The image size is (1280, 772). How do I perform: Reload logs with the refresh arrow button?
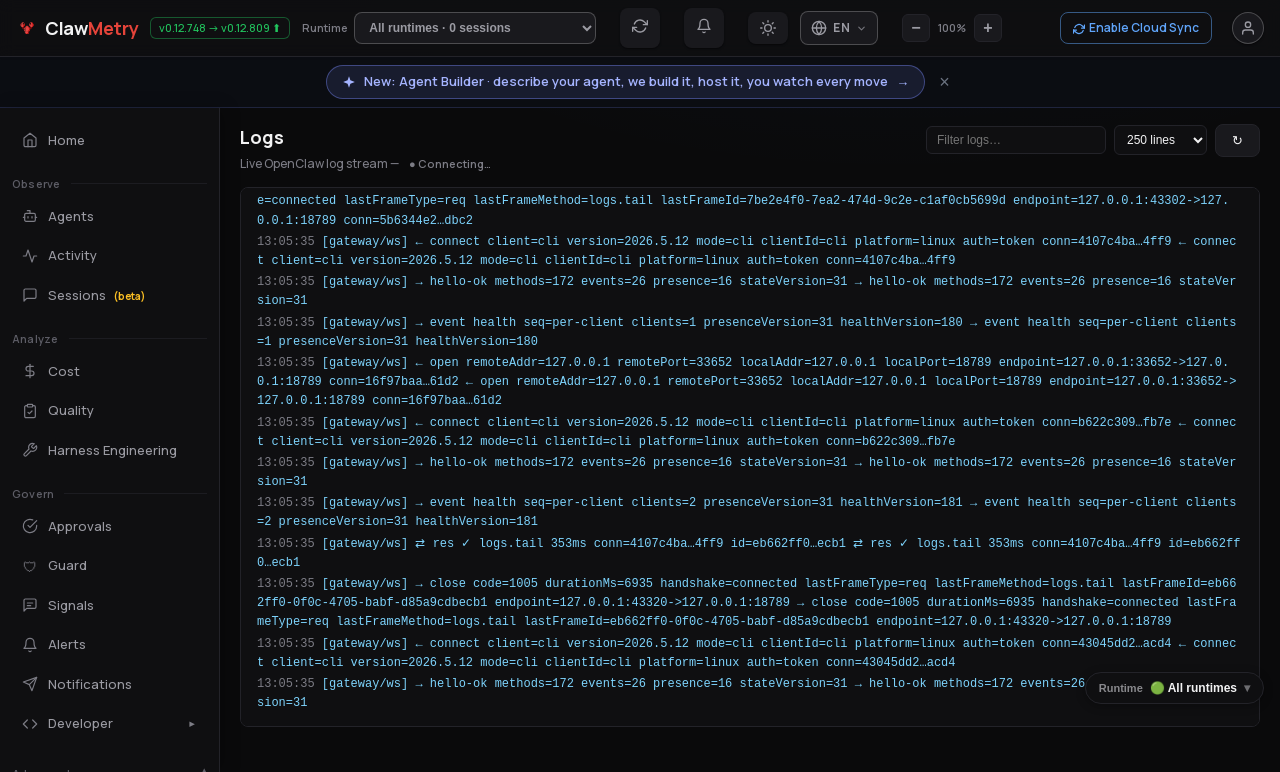[1237, 140]
